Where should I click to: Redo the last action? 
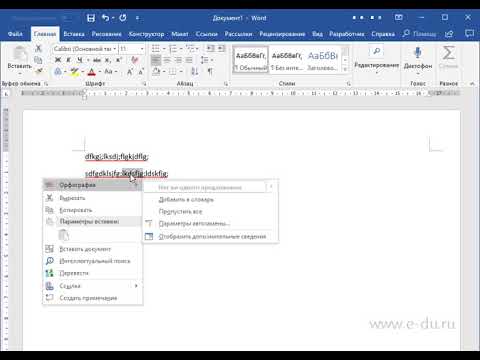tap(123, 18)
